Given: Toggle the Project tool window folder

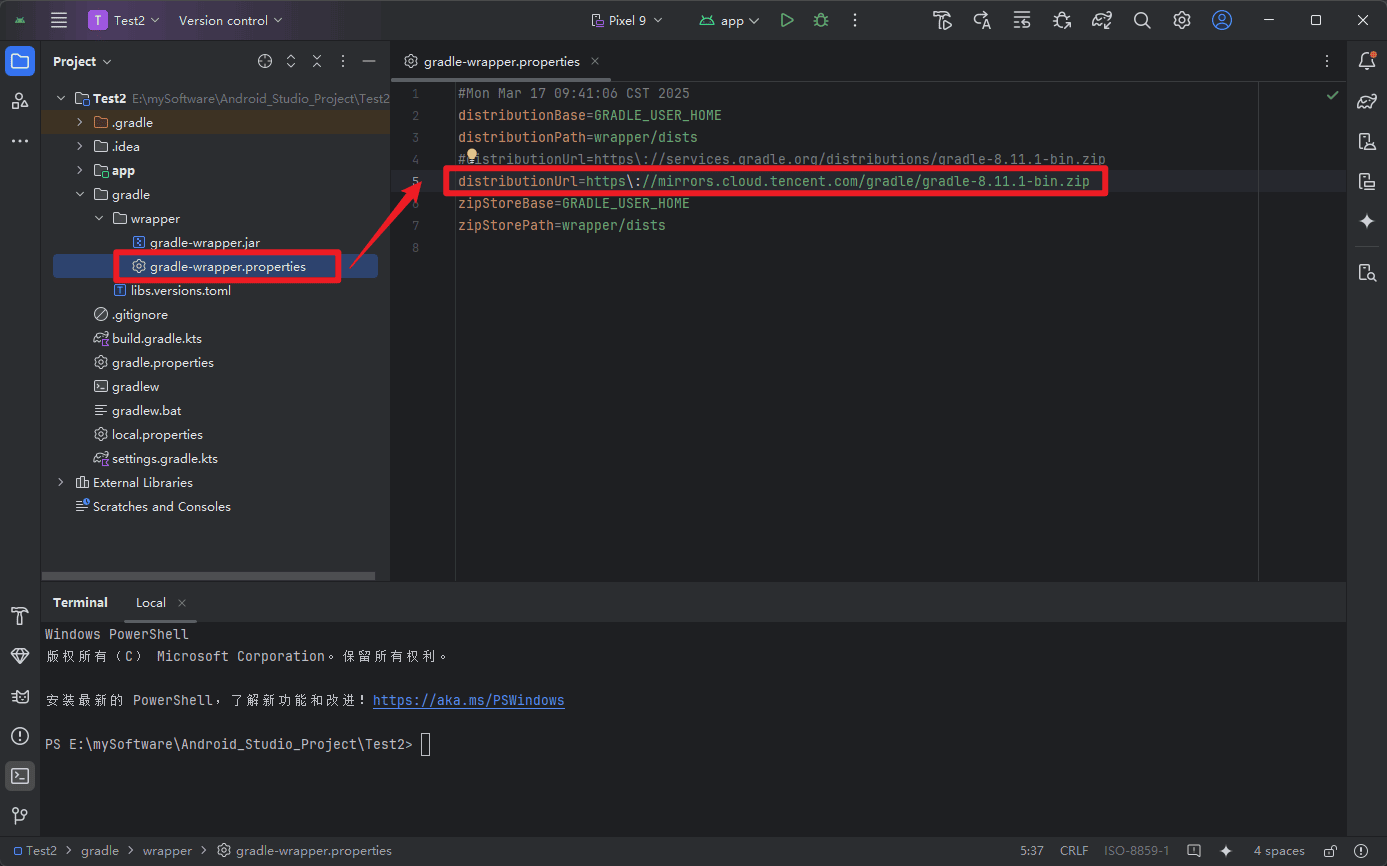Looking at the screenshot, I should [20, 61].
